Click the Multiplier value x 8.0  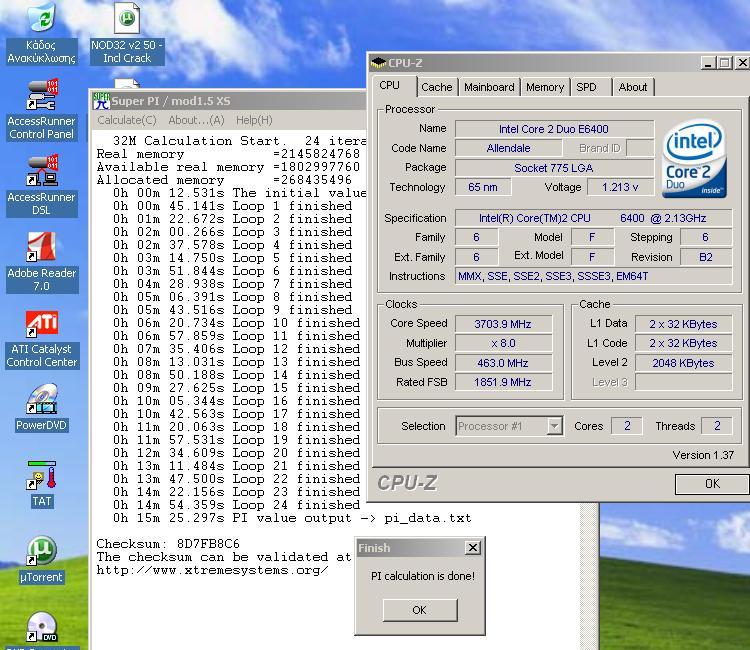[503, 343]
